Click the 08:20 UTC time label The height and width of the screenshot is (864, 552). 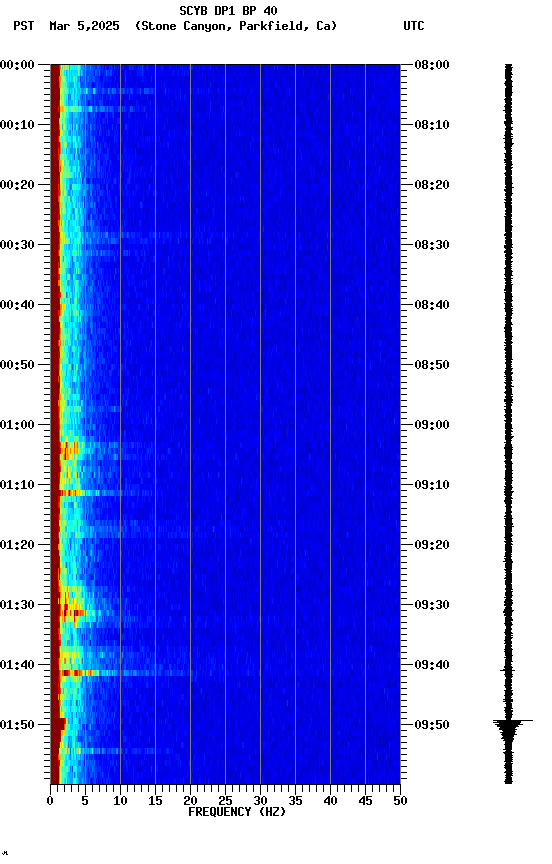click(432, 185)
